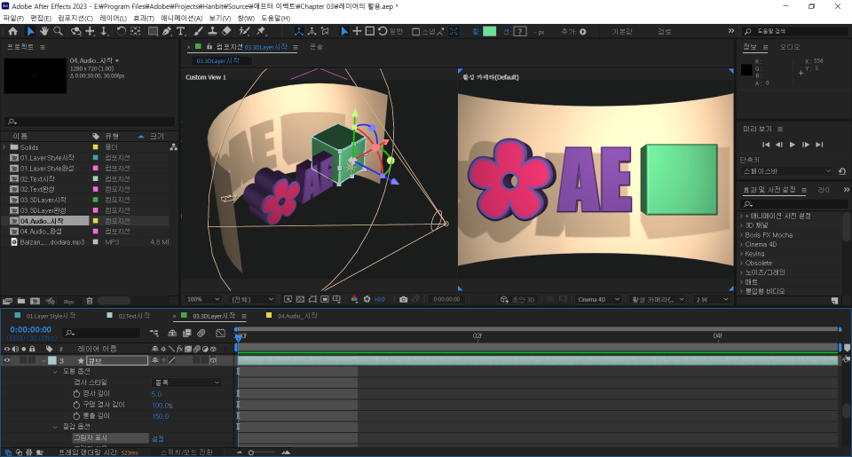
Task: Open the 애니메이션(A) menu
Action: 181,18
